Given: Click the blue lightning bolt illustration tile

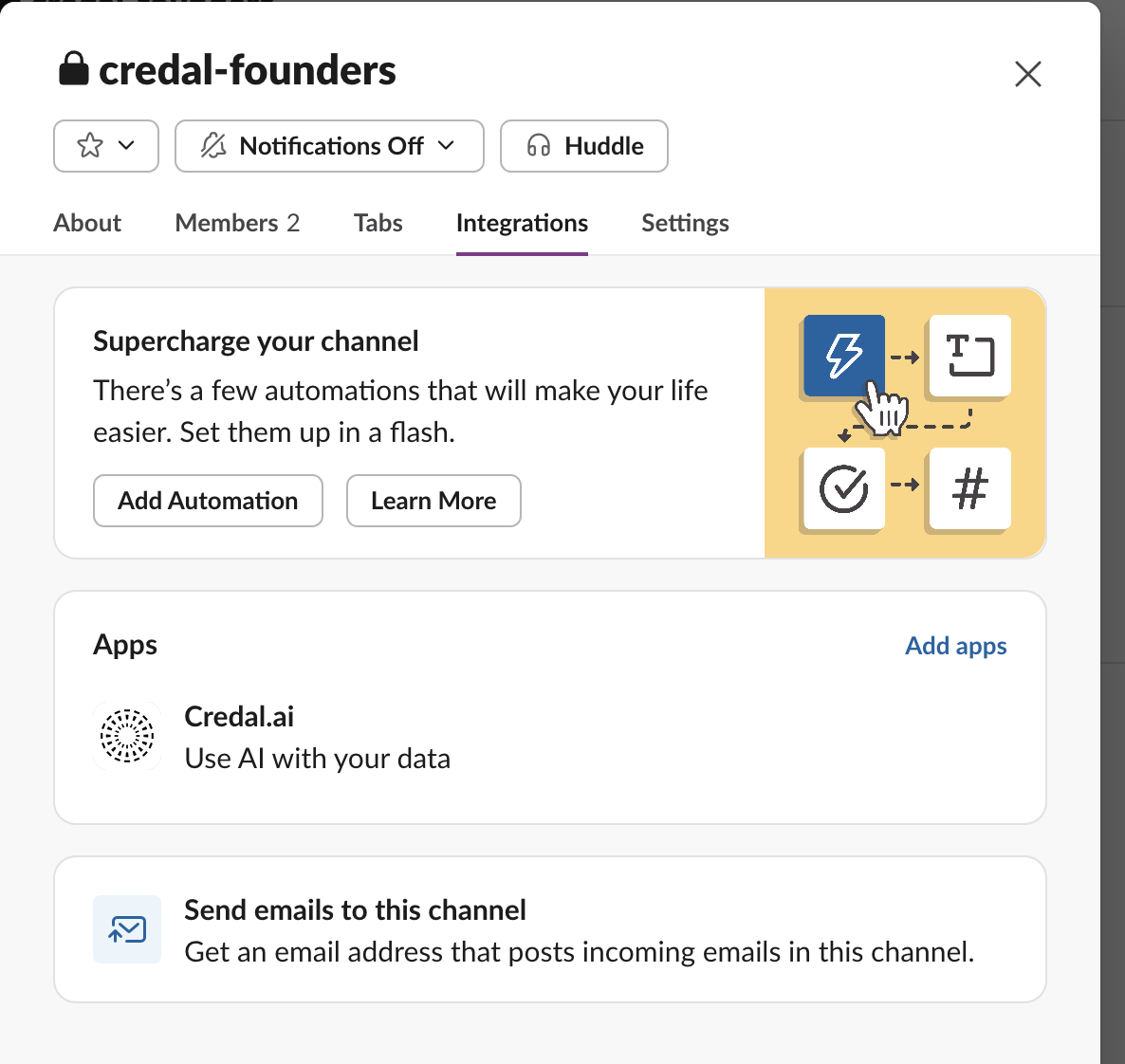Looking at the screenshot, I should (x=843, y=356).
